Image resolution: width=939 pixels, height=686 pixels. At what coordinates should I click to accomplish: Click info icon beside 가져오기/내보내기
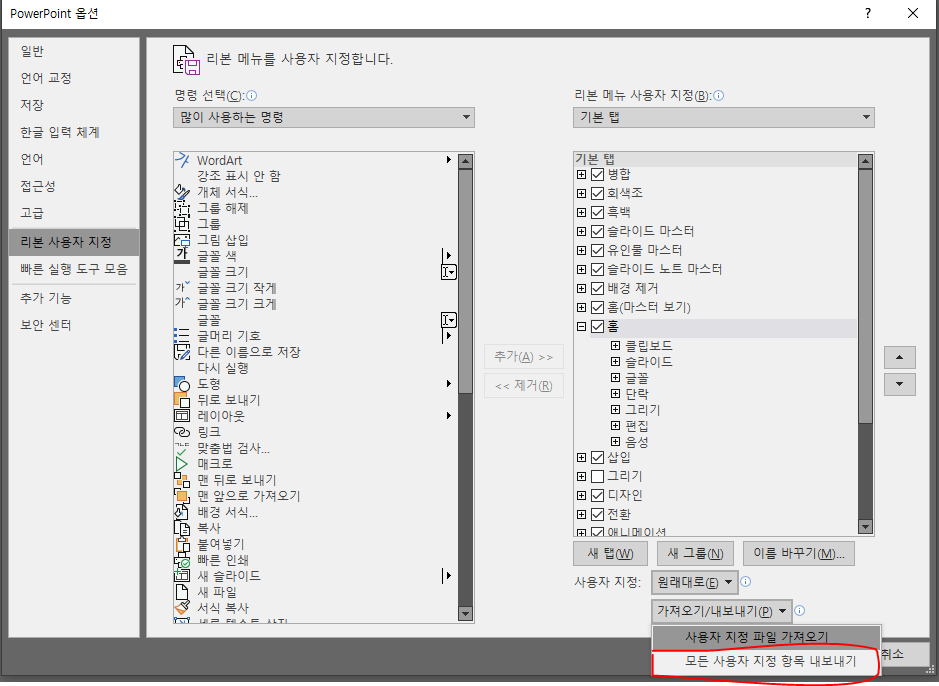coord(799,611)
